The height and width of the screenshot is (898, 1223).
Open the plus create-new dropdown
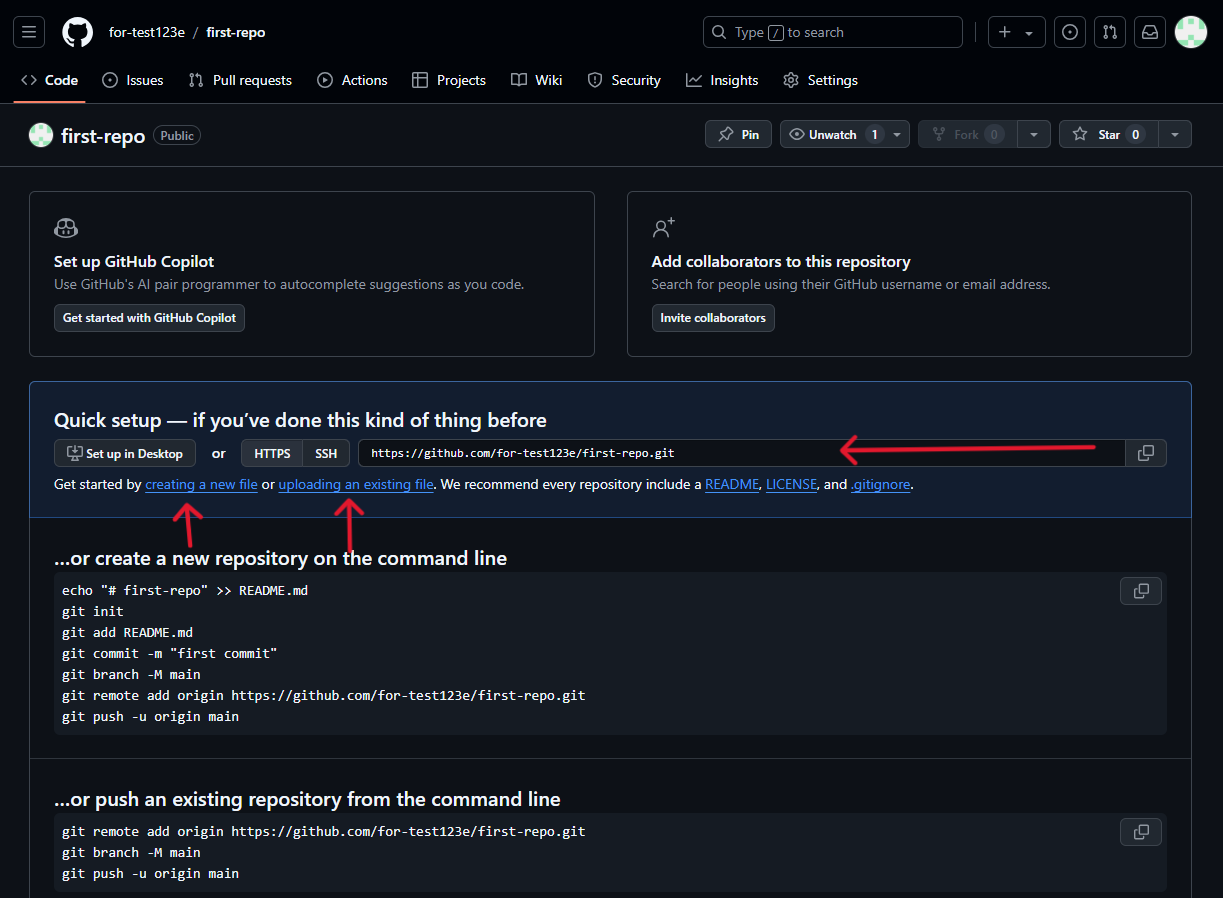tap(1015, 31)
